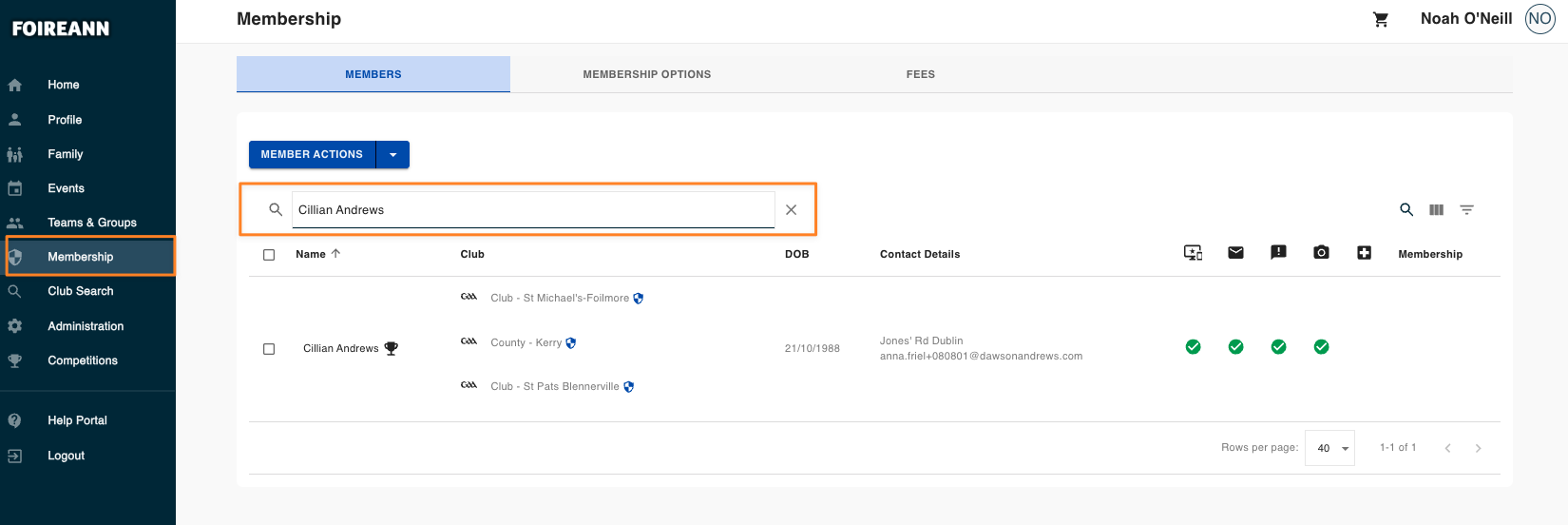Click the Competitions trophy icon in sidebar

point(15,360)
